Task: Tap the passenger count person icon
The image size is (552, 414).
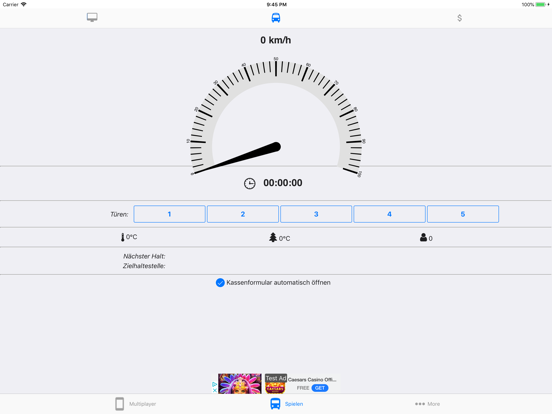Action: [x=423, y=238]
